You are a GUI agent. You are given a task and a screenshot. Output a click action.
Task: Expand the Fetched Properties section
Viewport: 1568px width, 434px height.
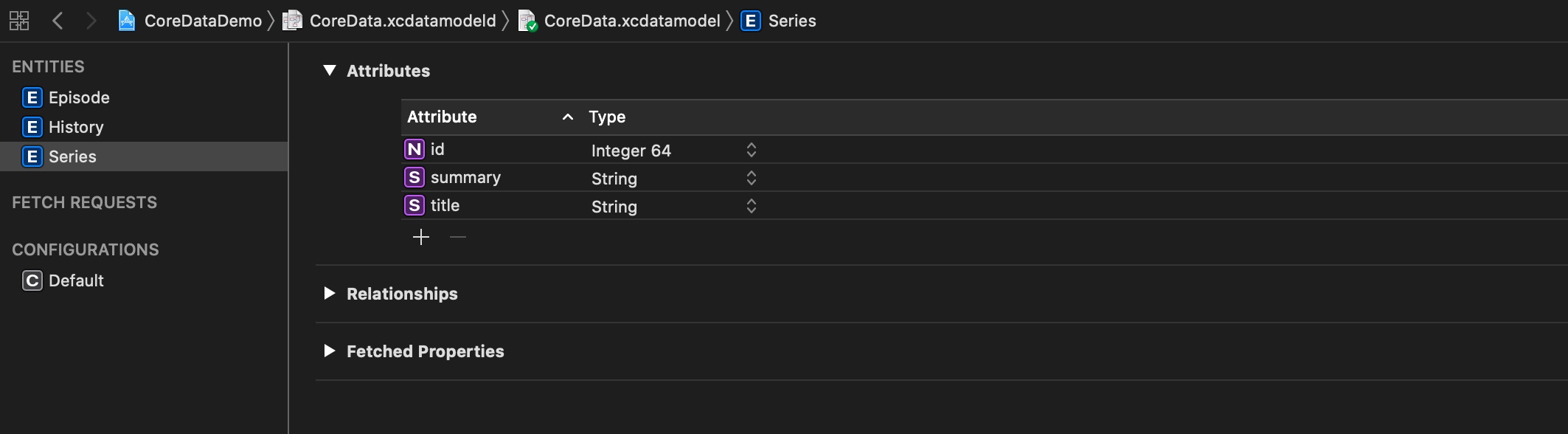(329, 351)
